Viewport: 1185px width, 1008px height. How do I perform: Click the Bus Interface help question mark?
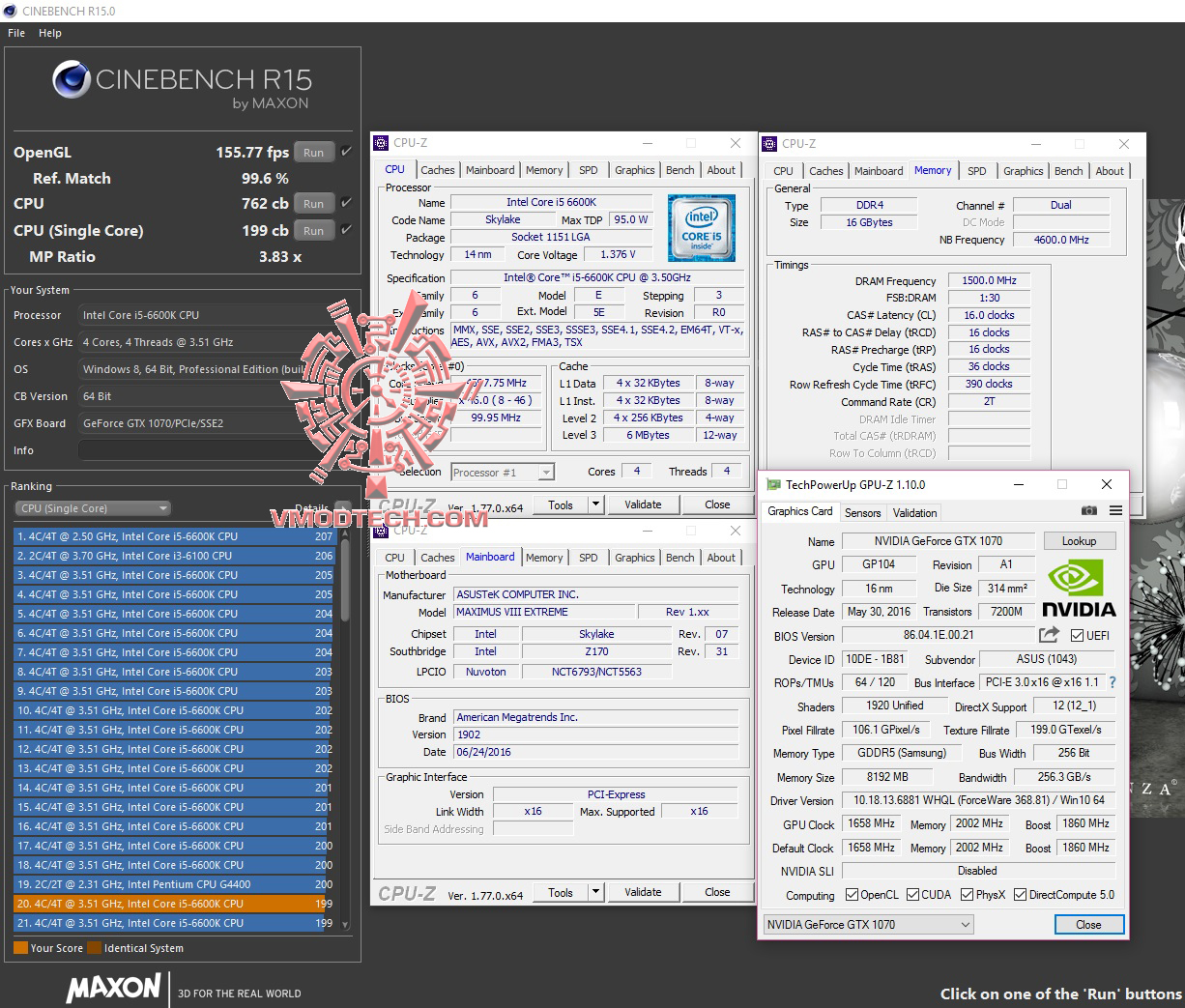point(1112,682)
